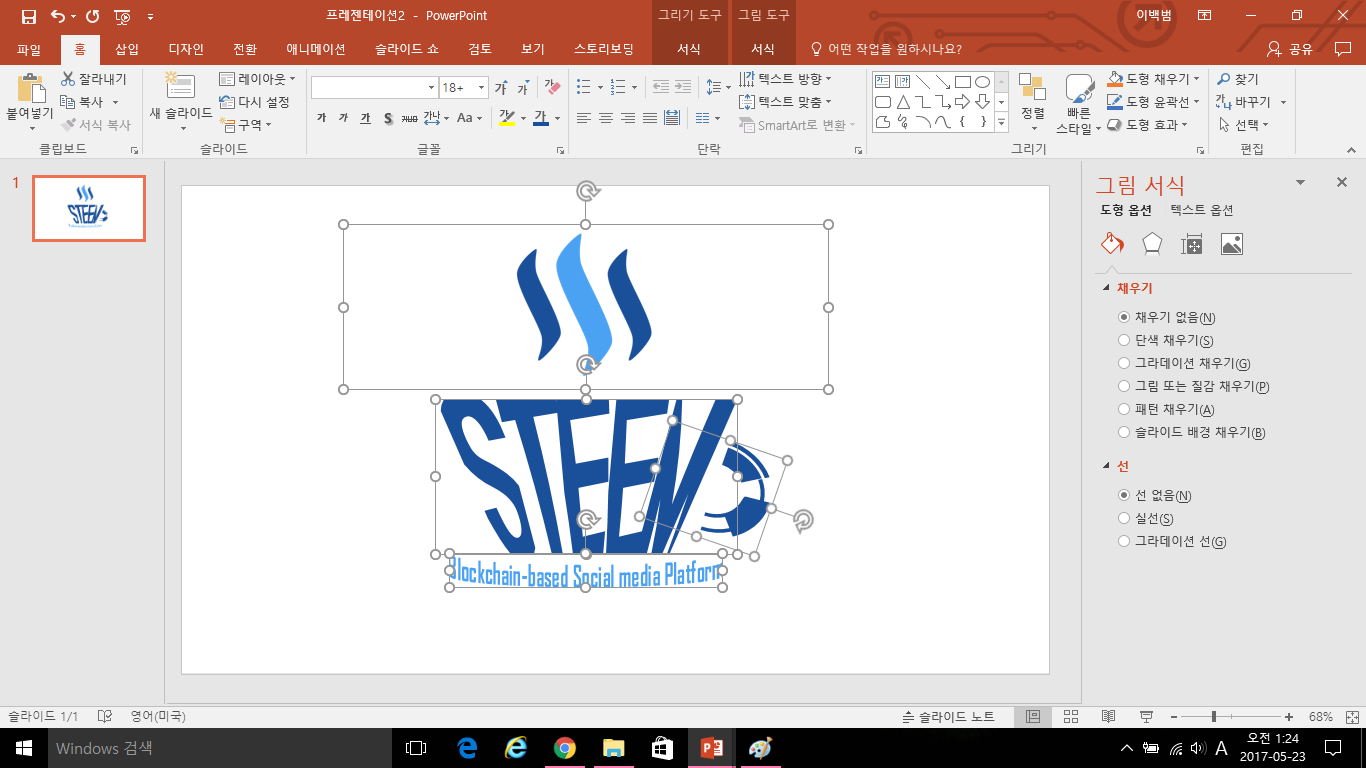Screen dimensions: 1366x768
Task: Select the rectangle shape in shapes gallery
Action: pos(962,82)
